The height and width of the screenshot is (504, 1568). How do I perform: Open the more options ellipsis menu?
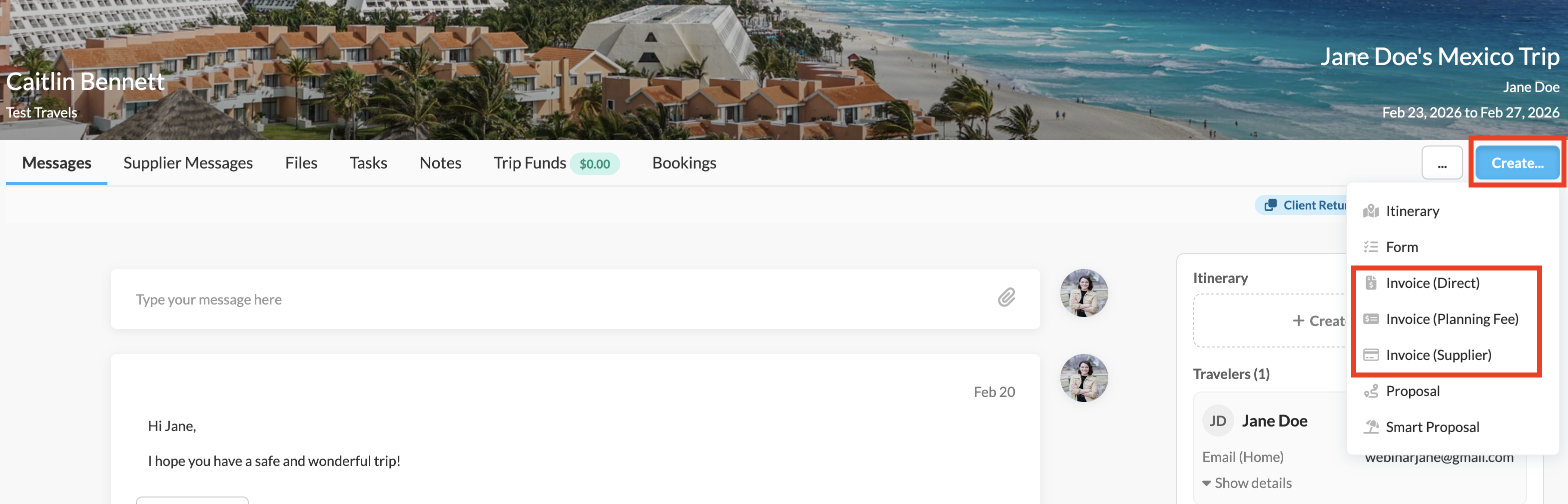1442,163
